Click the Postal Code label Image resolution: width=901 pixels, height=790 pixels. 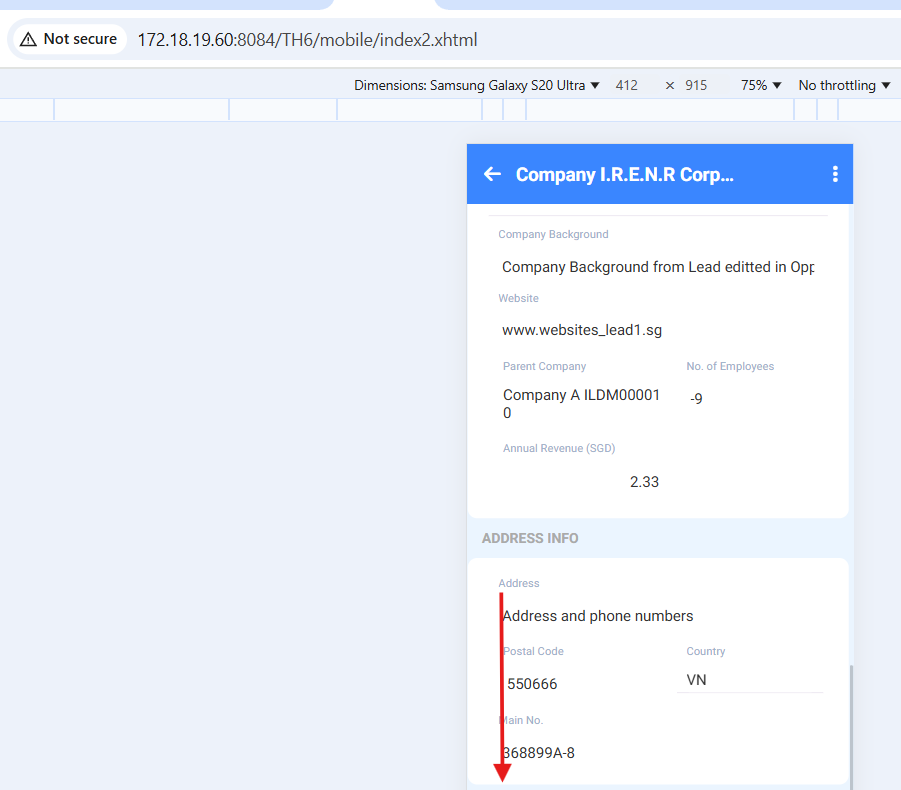click(x=533, y=652)
